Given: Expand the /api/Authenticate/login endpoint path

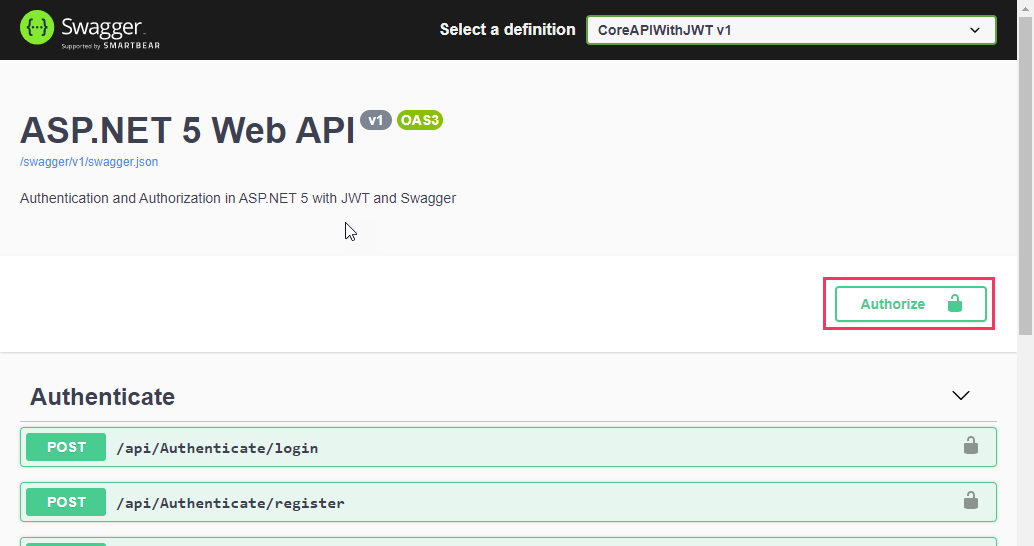Looking at the screenshot, I should click(x=217, y=448).
